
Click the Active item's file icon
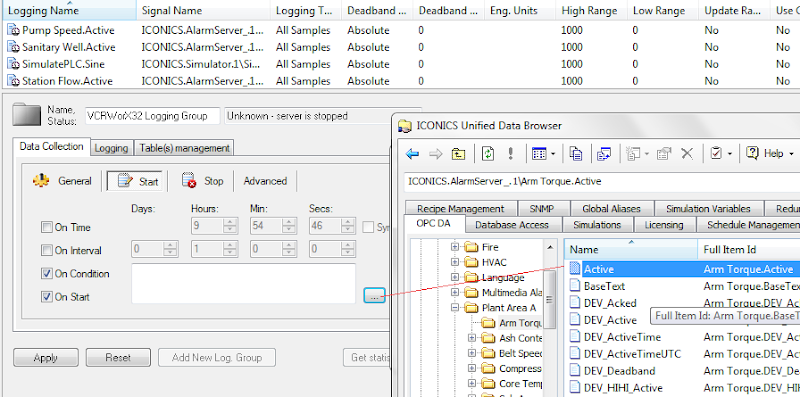[575, 269]
